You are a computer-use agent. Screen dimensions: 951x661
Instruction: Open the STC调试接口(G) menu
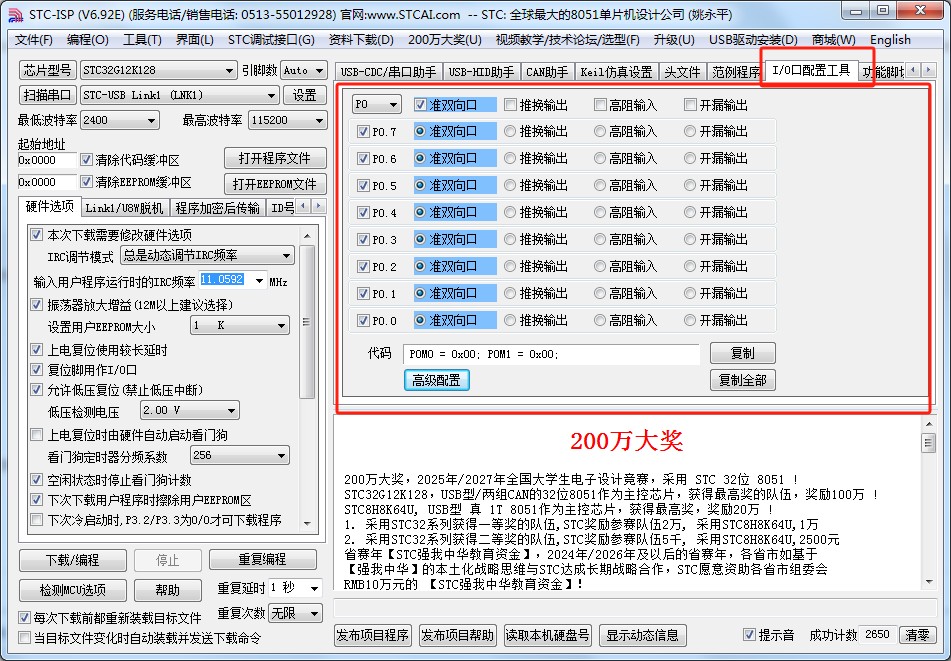pyautogui.click(x=271, y=40)
